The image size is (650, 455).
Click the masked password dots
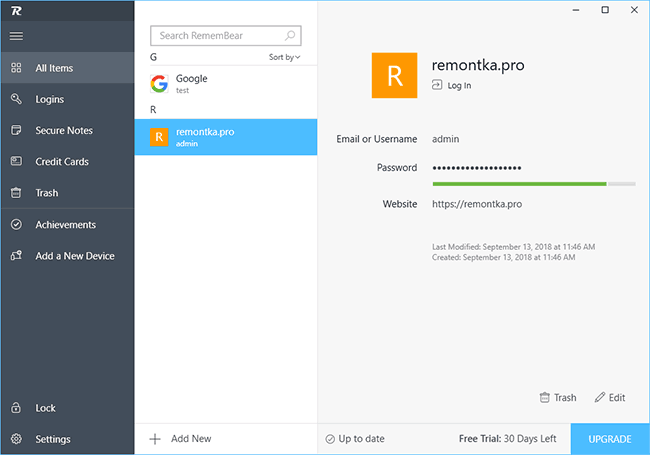pyautogui.click(x=477, y=168)
